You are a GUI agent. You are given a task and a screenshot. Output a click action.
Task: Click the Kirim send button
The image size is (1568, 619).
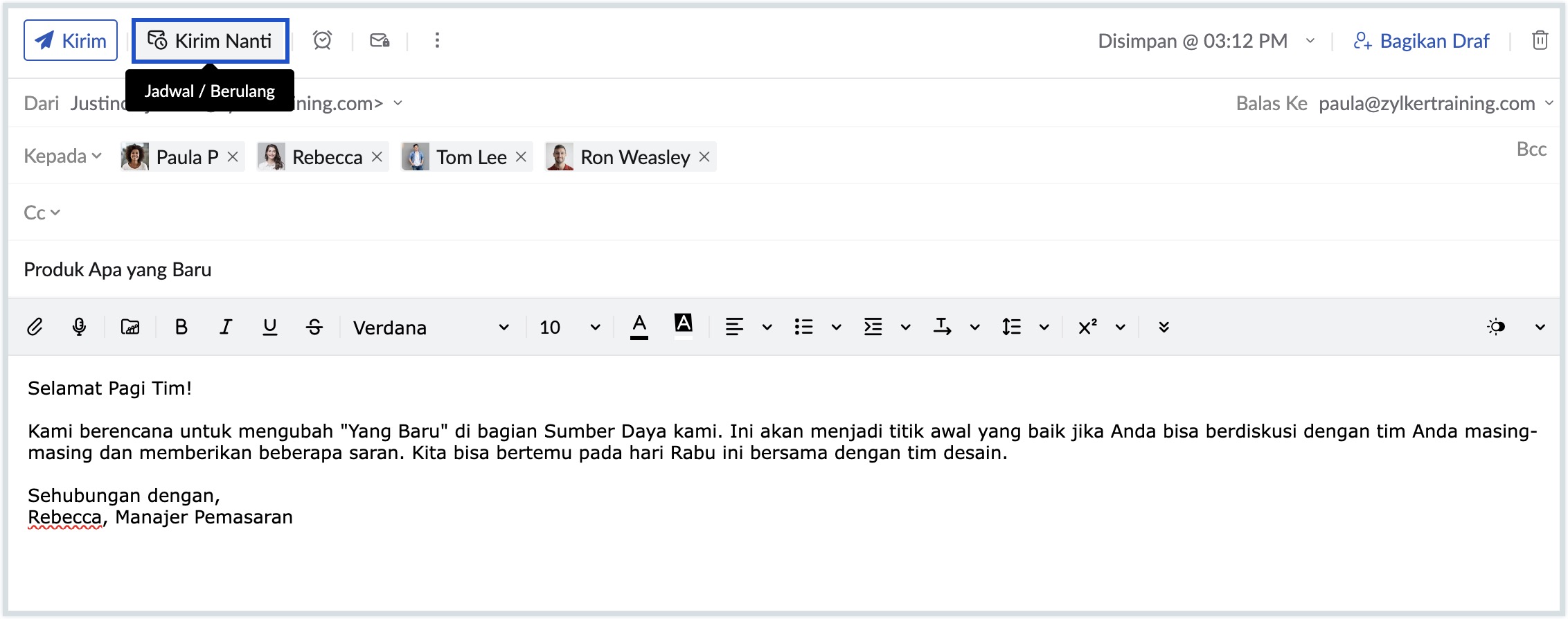click(71, 41)
